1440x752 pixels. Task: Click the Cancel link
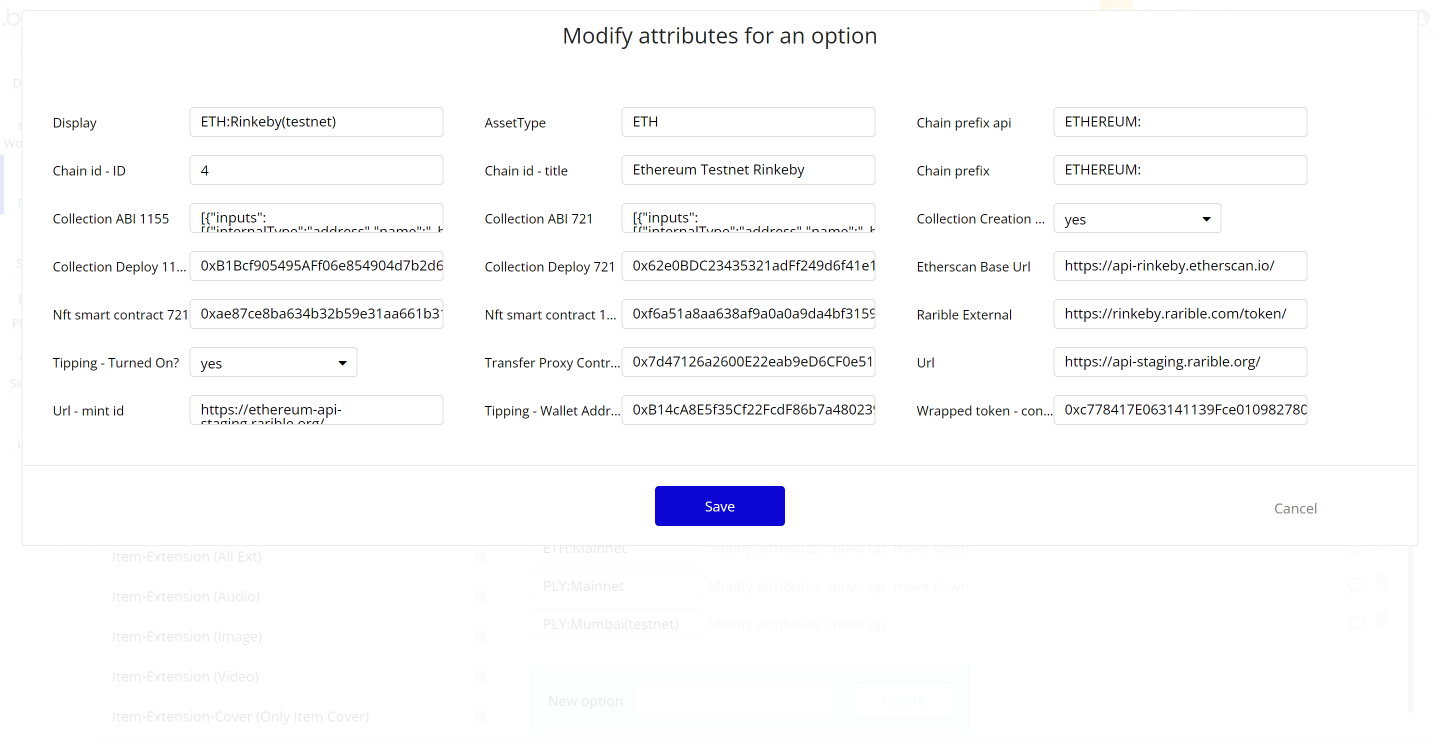click(1295, 508)
